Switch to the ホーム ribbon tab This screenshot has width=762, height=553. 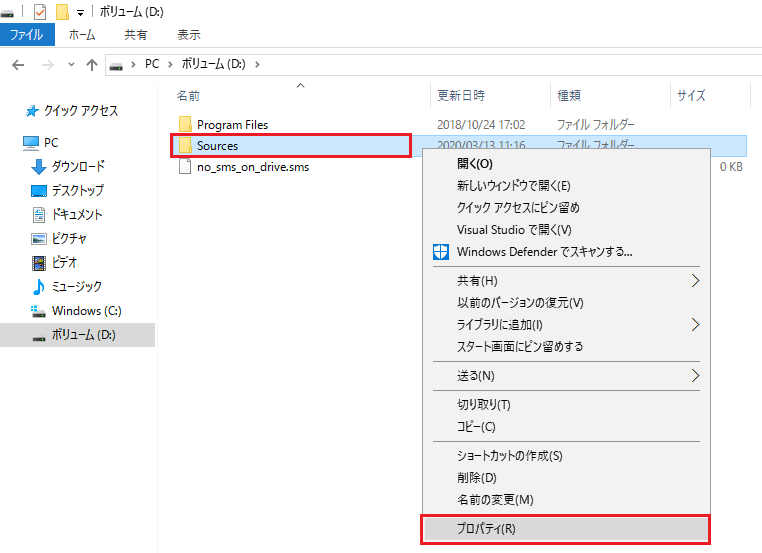82,35
